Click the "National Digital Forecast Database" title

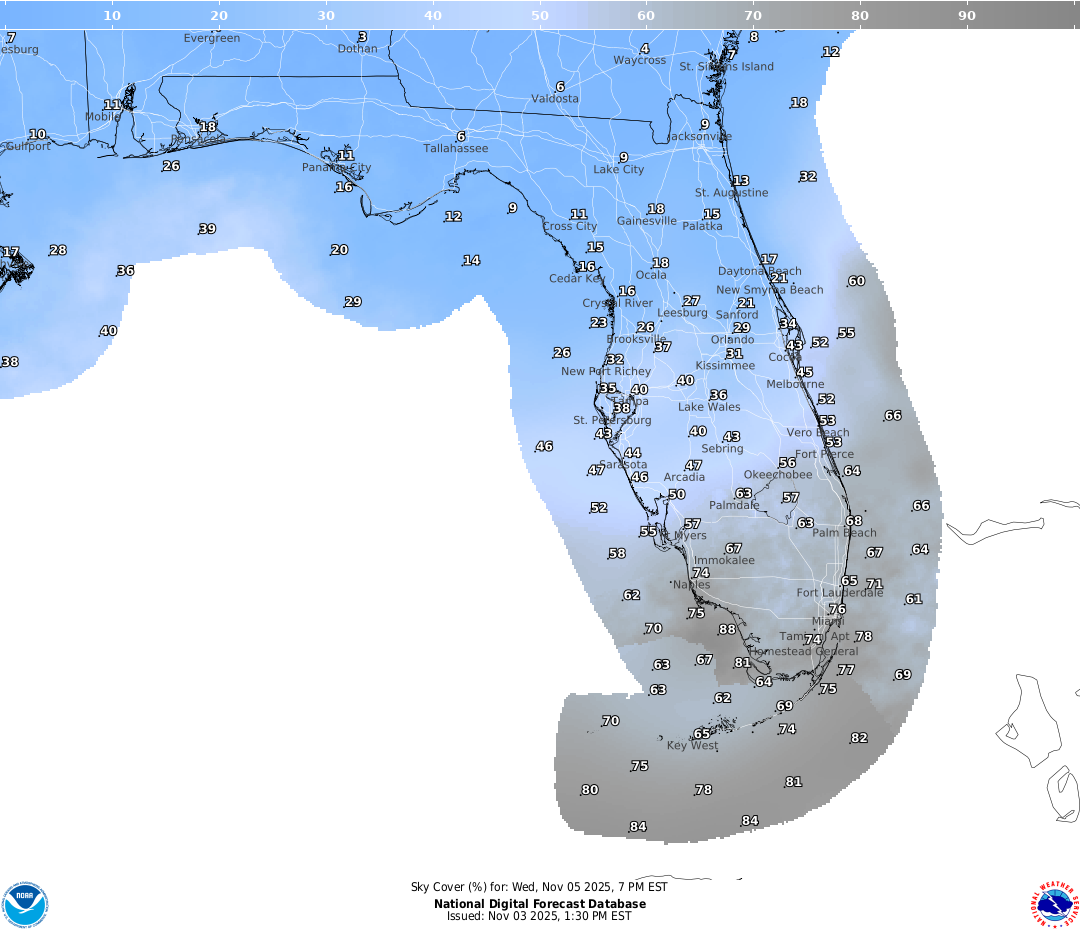coord(540,903)
